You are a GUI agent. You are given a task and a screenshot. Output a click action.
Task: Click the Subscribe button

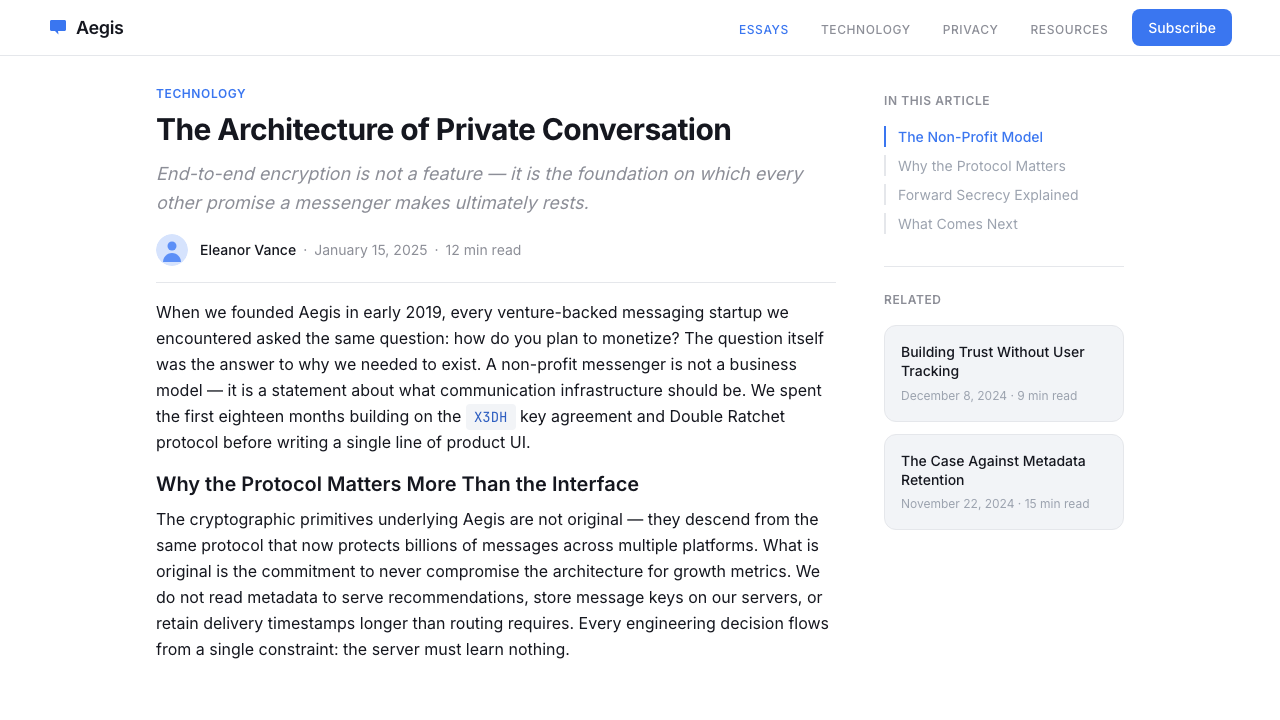coord(1182,28)
